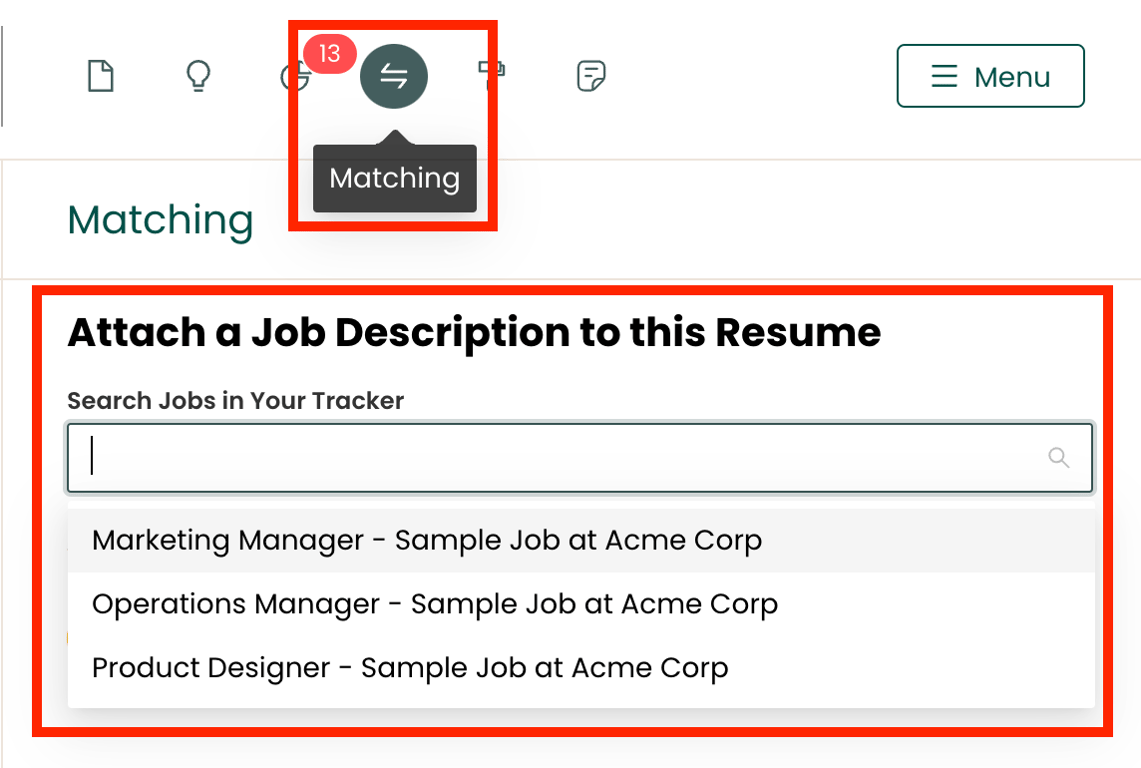Click the lightbulb suggestions icon
Screen dimensions: 1141x768
[x=198, y=76]
